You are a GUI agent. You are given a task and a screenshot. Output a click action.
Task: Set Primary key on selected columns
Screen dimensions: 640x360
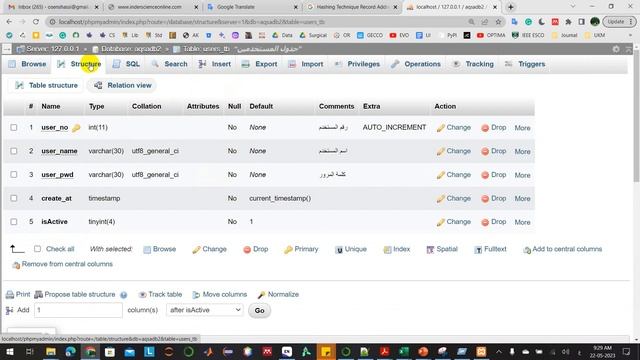click(301, 249)
